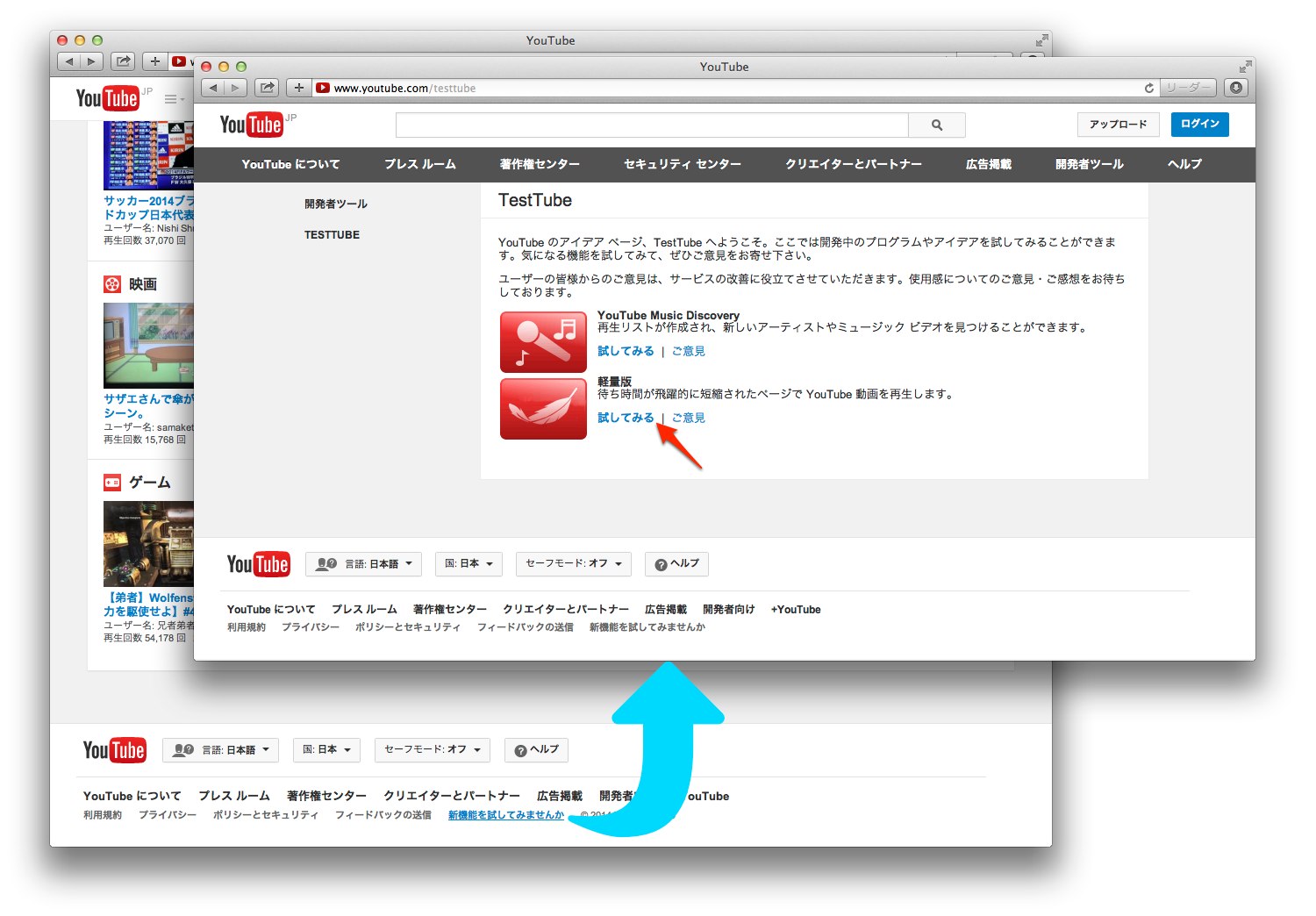The width and height of the screenshot is (1316, 916).
Task: Open the share menu in the rear window
Action: [x=124, y=61]
